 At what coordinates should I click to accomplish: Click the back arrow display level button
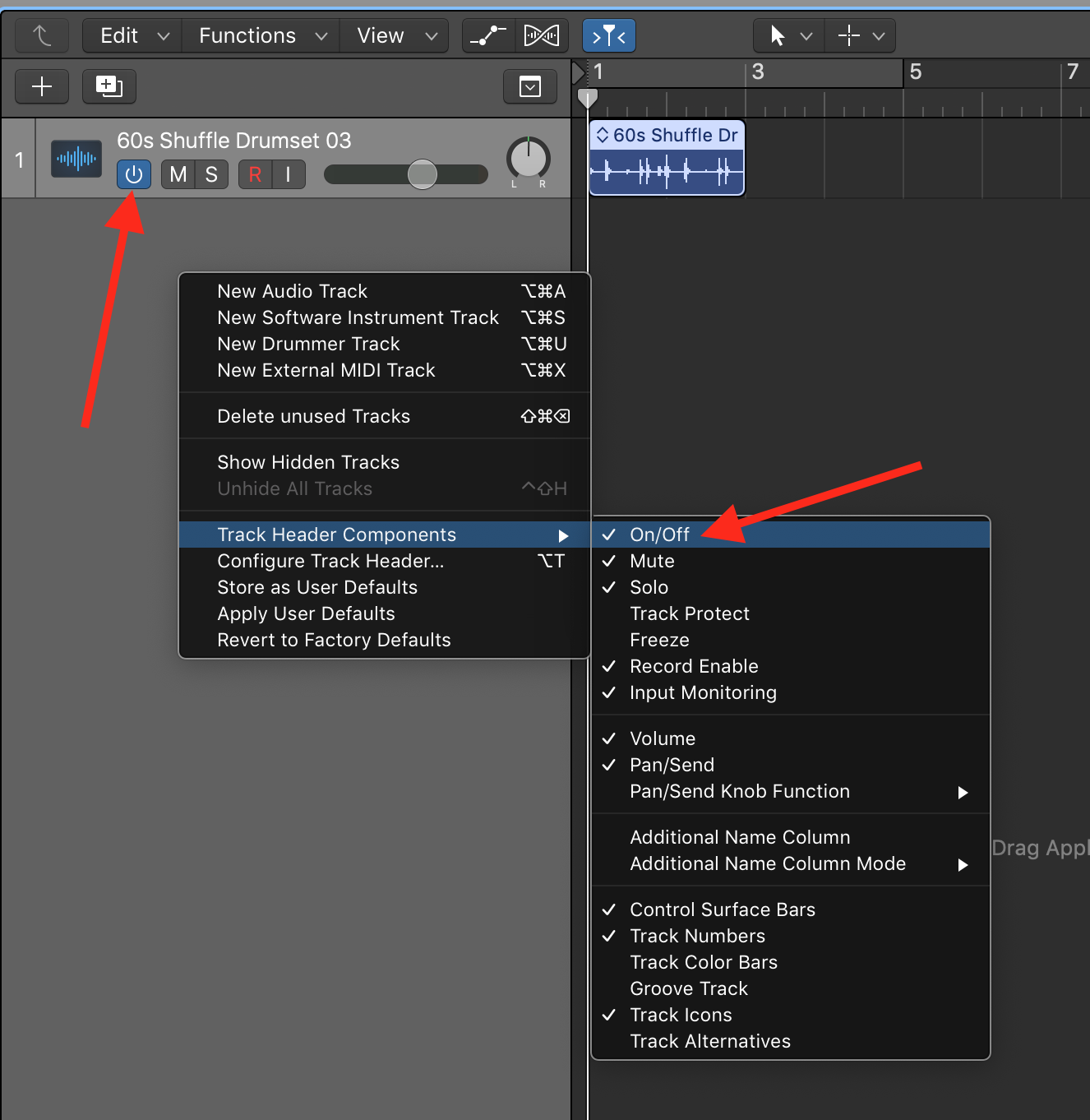(x=42, y=35)
